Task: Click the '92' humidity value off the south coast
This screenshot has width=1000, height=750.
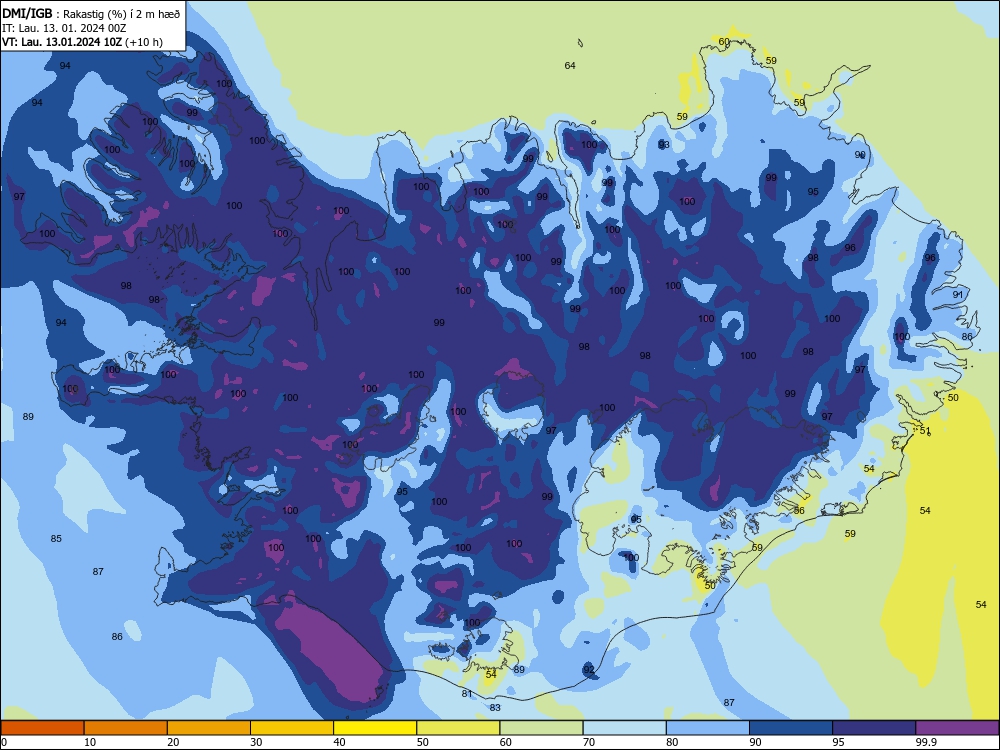Action: [x=589, y=670]
